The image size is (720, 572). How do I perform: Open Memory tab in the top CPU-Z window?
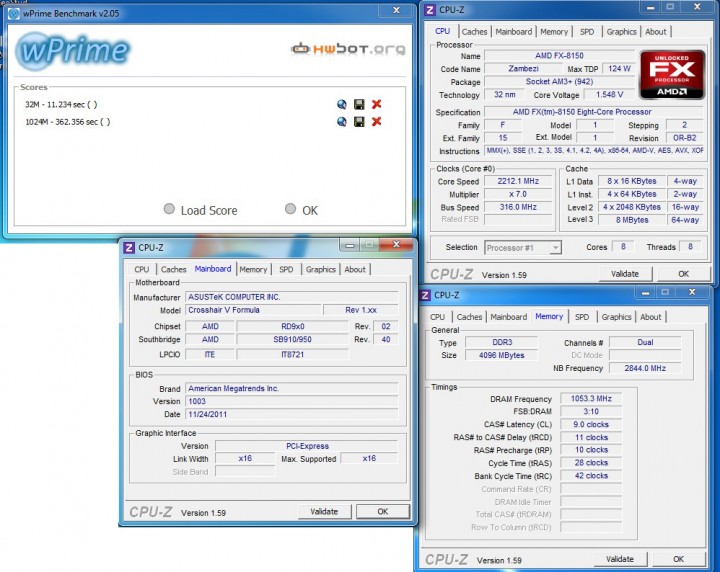tap(554, 32)
